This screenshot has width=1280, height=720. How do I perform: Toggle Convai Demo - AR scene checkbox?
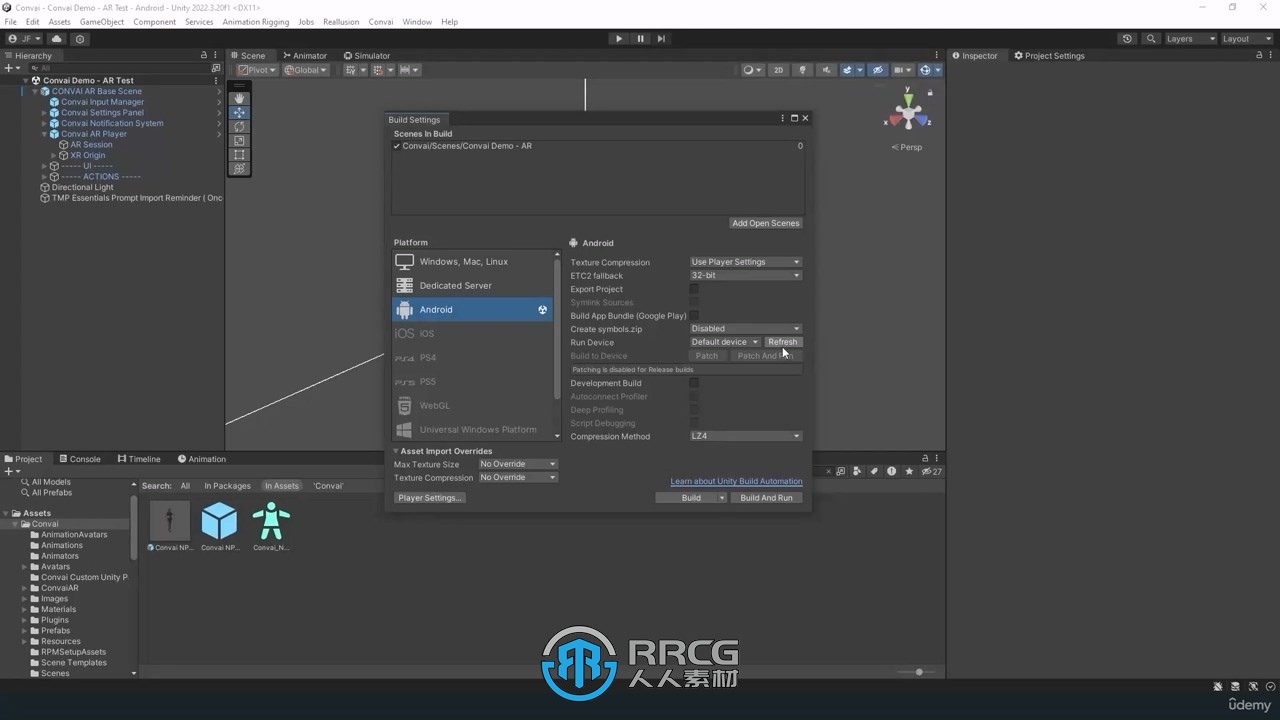(397, 146)
